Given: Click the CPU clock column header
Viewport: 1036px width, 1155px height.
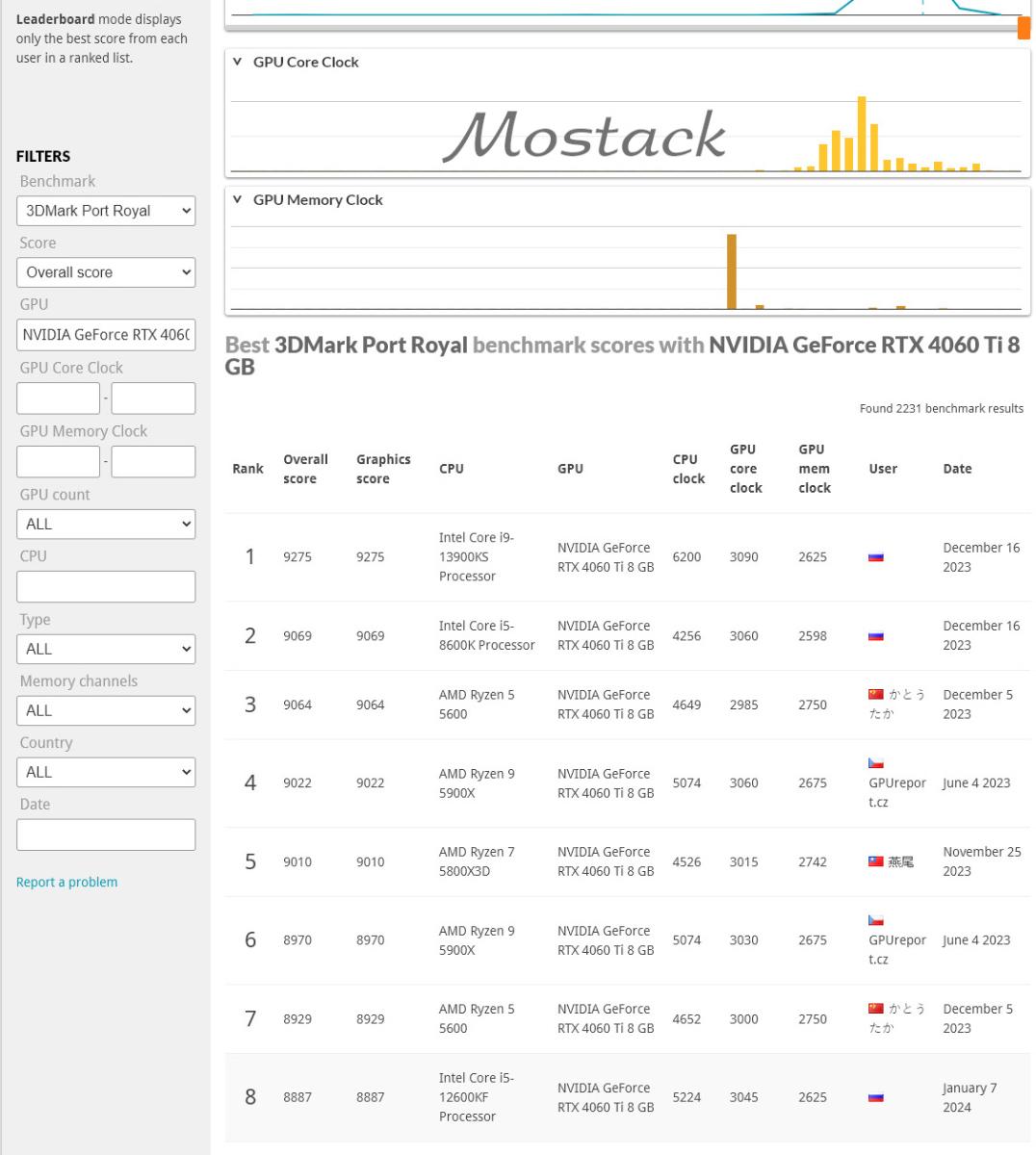Looking at the screenshot, I should point(688,469).
